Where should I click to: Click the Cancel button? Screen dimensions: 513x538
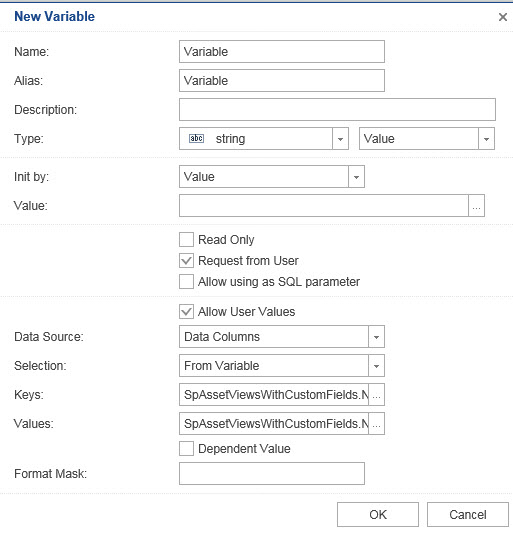(x=468, y=514)
